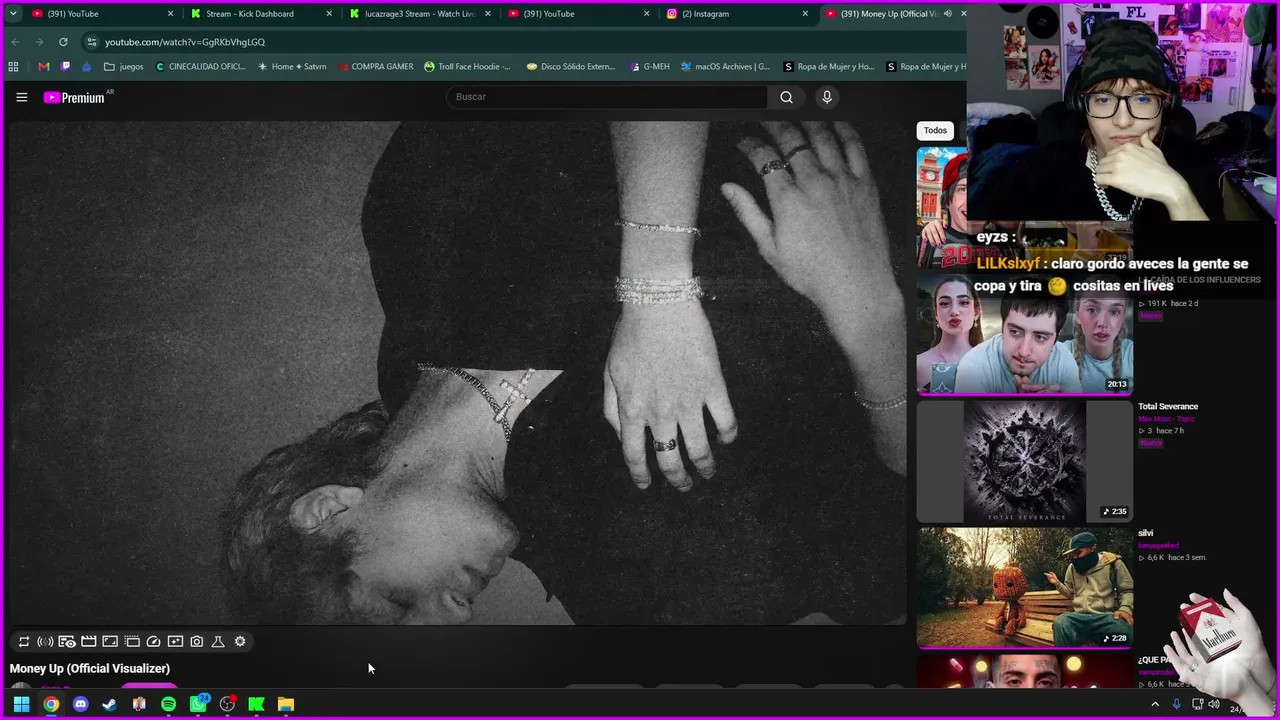
Task: Select the Todos filter chip
Action: tap(935, 130)
